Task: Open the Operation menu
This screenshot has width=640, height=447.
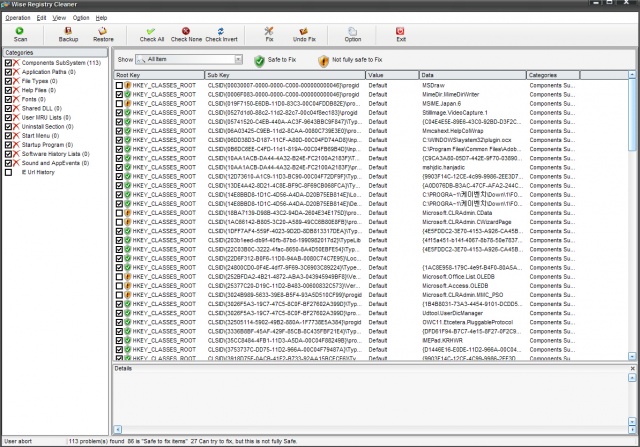Action: coord(18,18)
